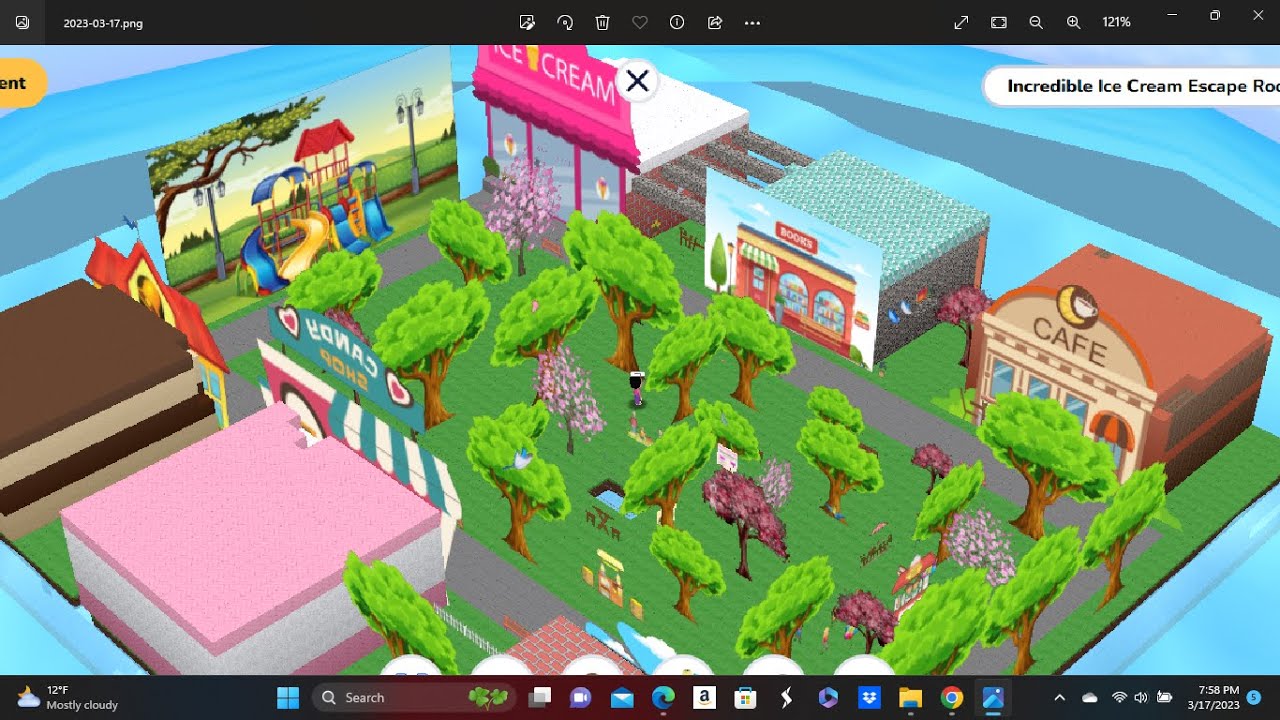Open the See more three-dots menu
The image size is (1280, 720).
click(753, 22)
